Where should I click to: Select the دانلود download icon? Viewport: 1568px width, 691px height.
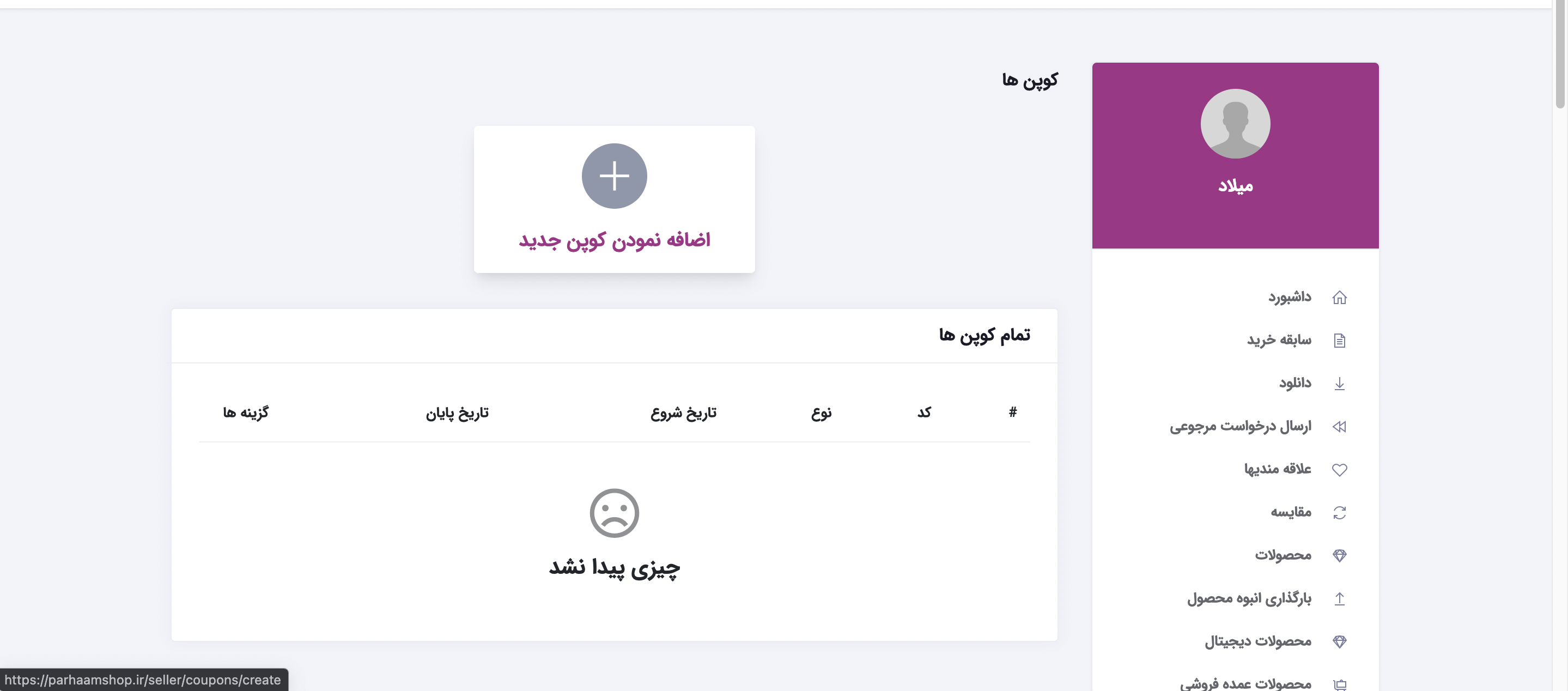pyautogui.click(x=1341, y=383)
